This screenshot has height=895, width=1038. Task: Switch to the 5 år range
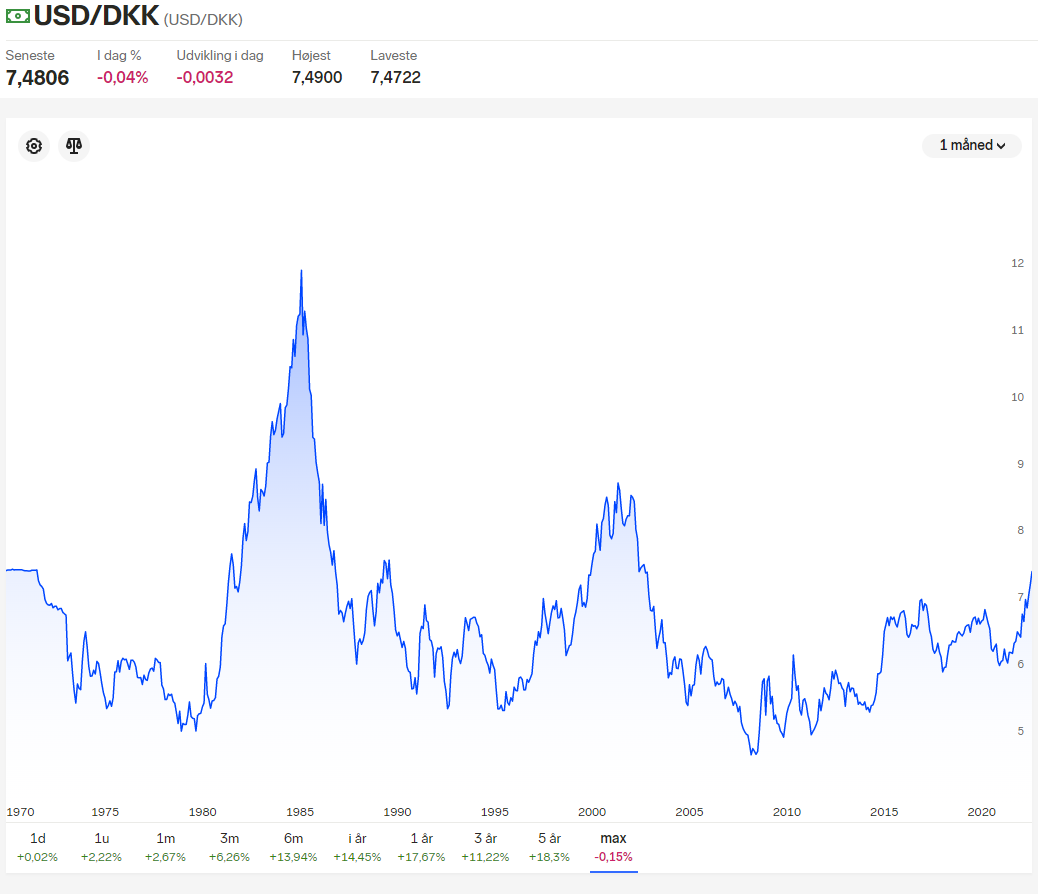[x=549, y=847]
